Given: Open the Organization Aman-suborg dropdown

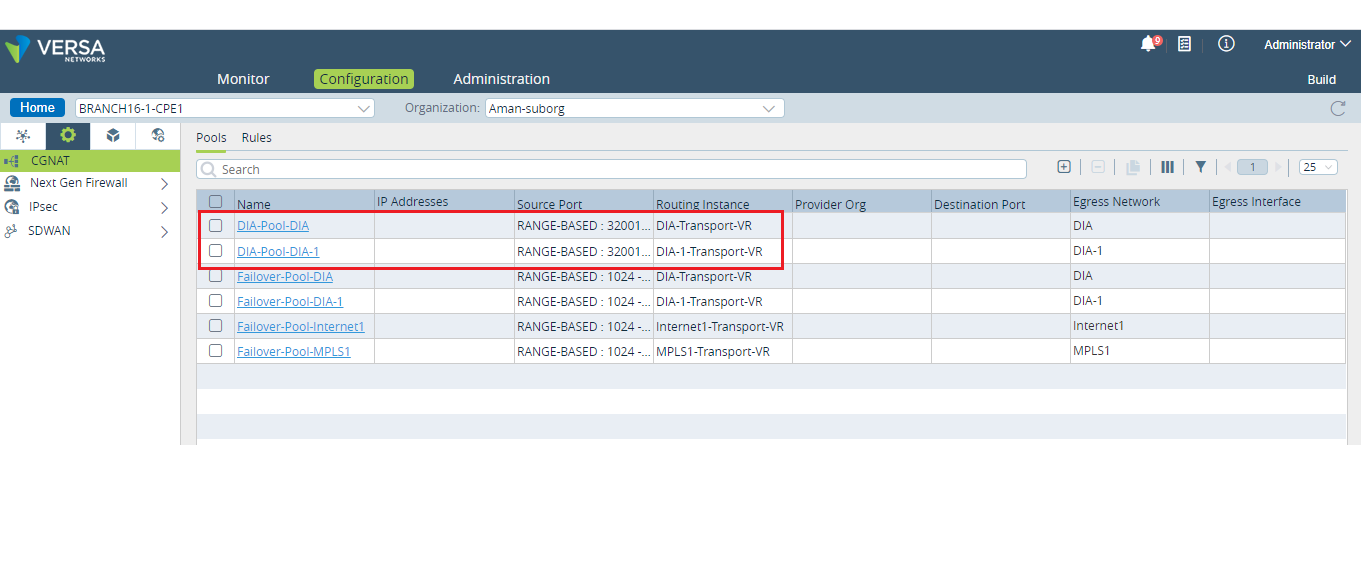Looking at the screenshot, I should tap(634, 108).
